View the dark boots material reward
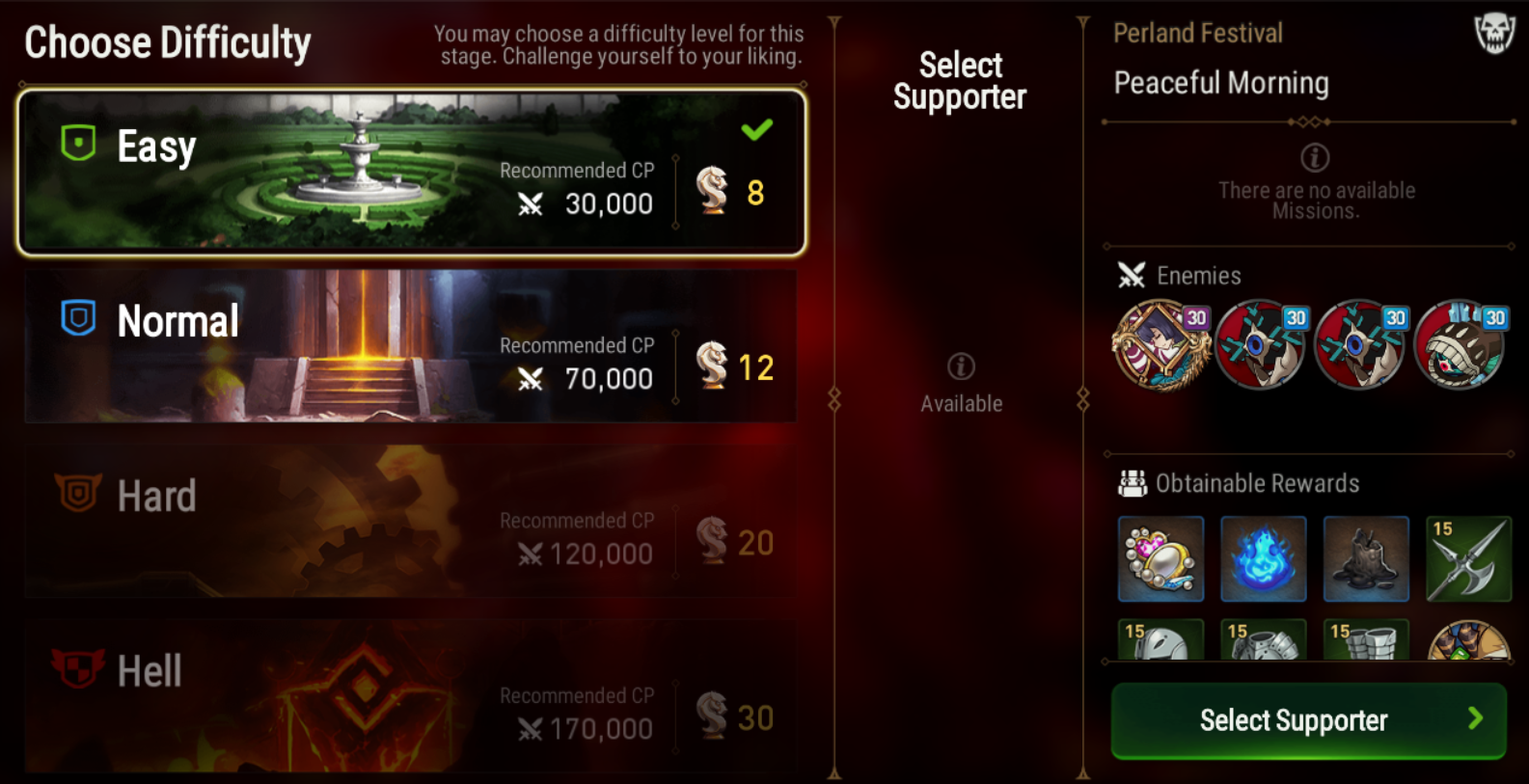 point(1366,558)
